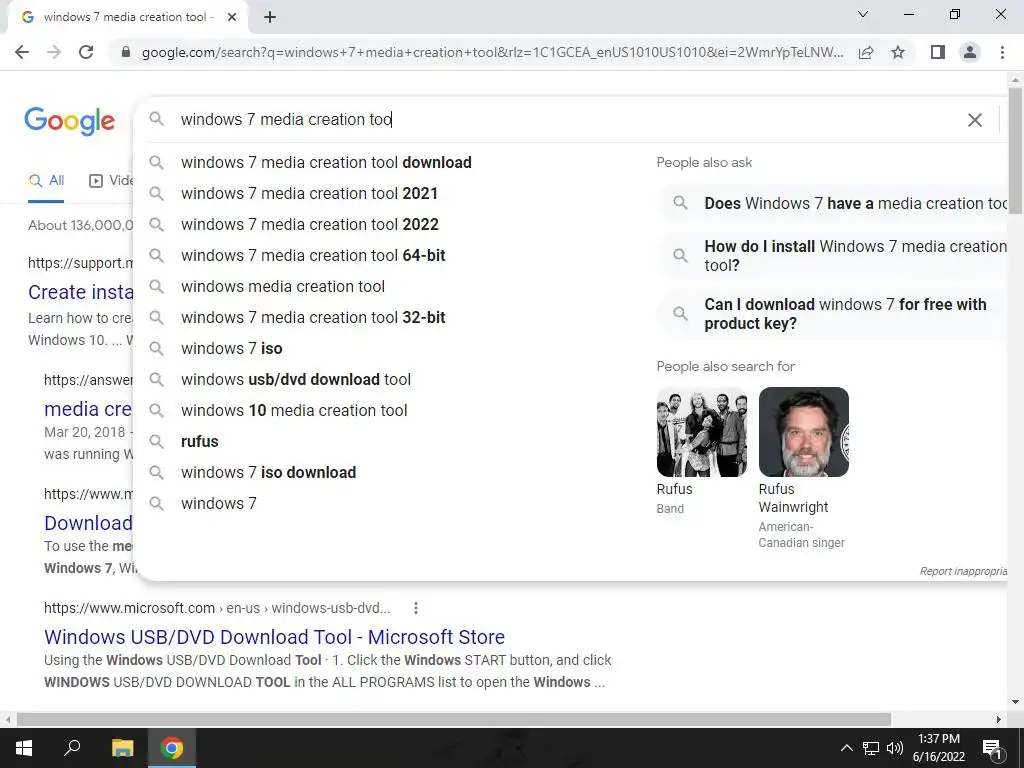Click the vertical page scrollbar
1024x768 pixels.
coord(1015,150)
